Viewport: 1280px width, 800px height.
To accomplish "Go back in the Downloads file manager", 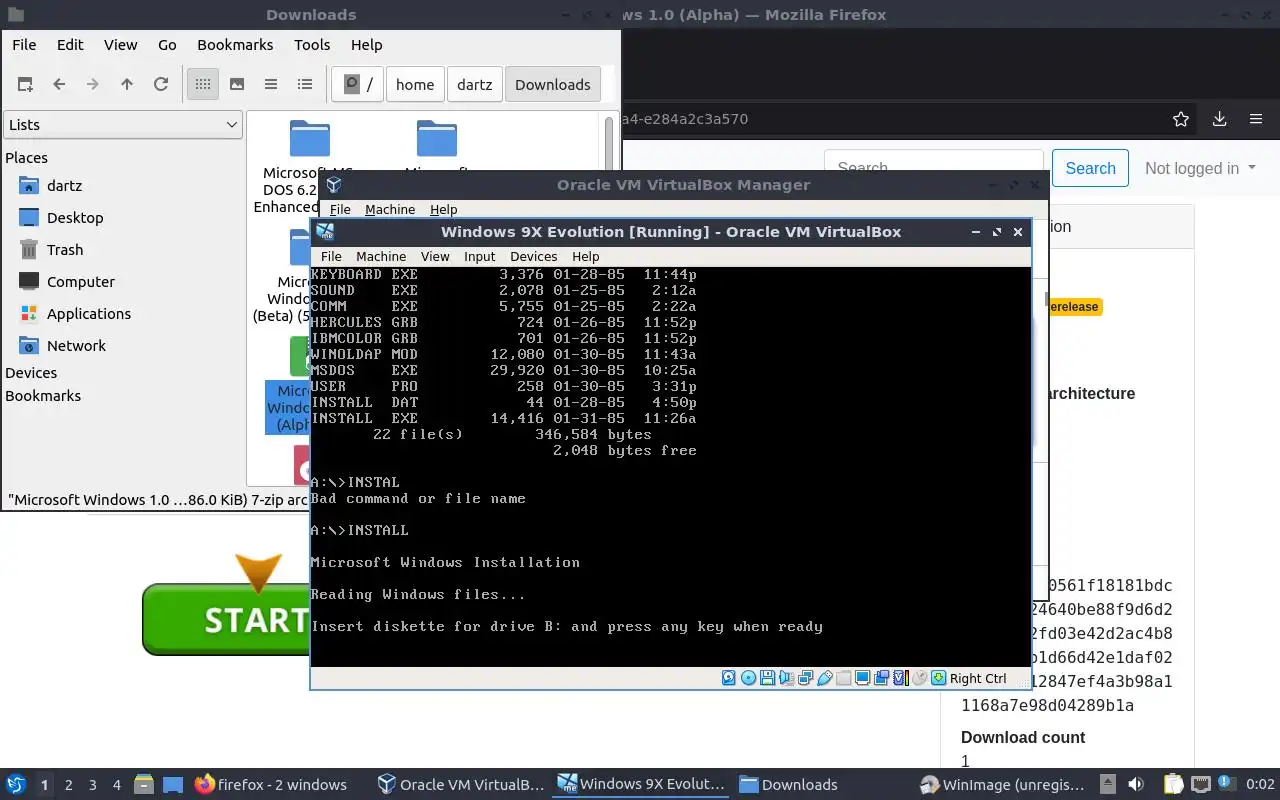I will click(59, 84).
